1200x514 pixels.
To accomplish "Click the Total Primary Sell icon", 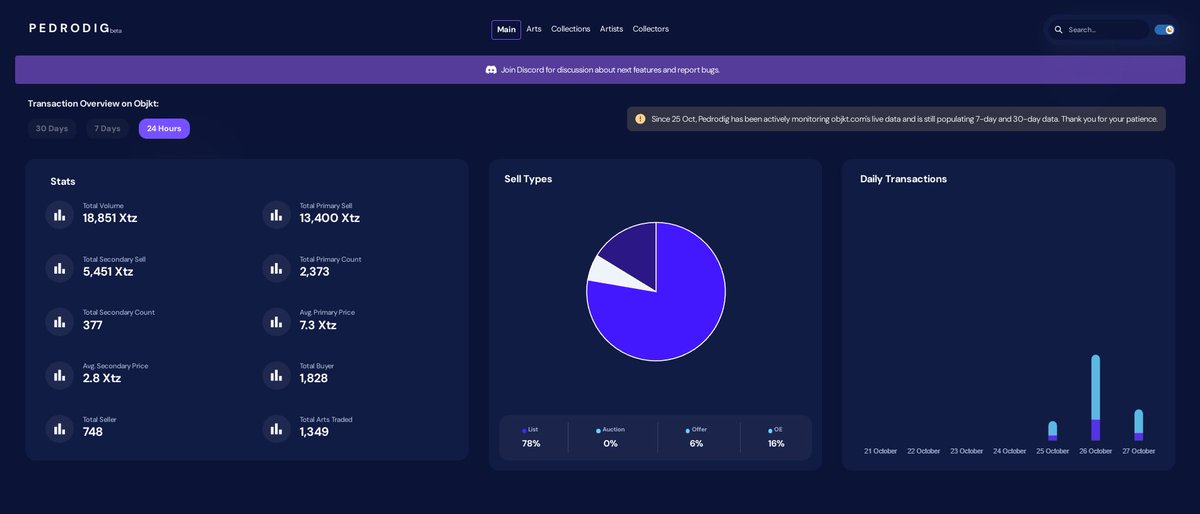I will [277, 215].
